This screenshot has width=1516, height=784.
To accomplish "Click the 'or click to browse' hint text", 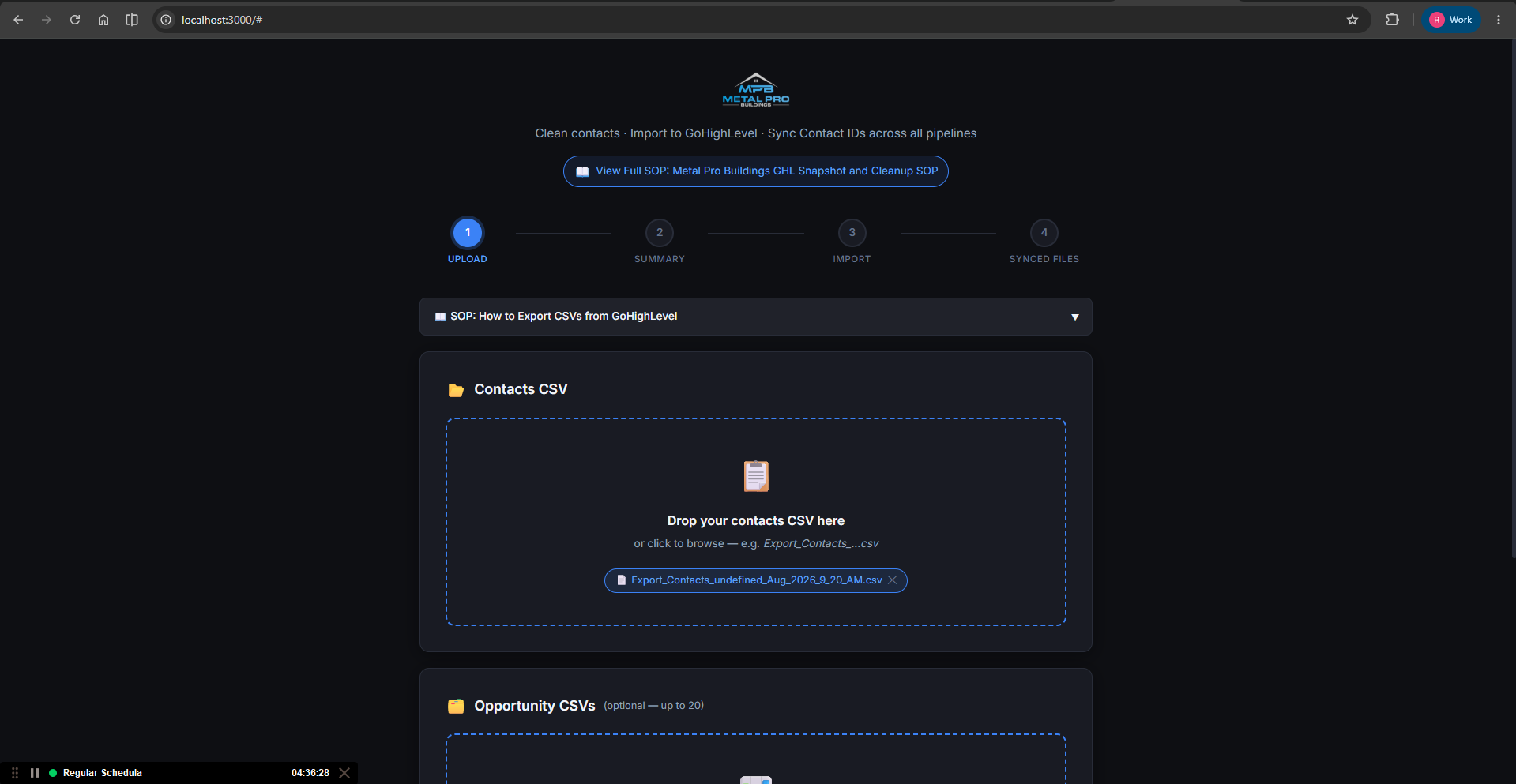I will (x=756, y=544).
